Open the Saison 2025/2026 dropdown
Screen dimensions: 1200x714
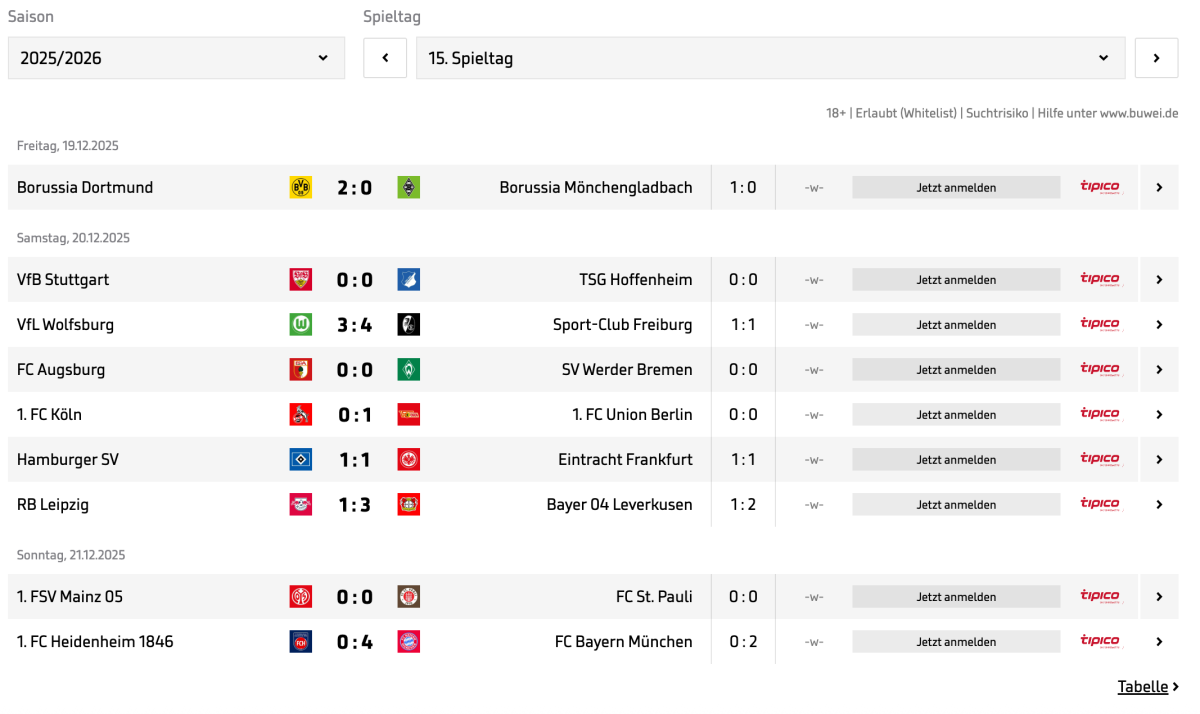tap(176, 58)
